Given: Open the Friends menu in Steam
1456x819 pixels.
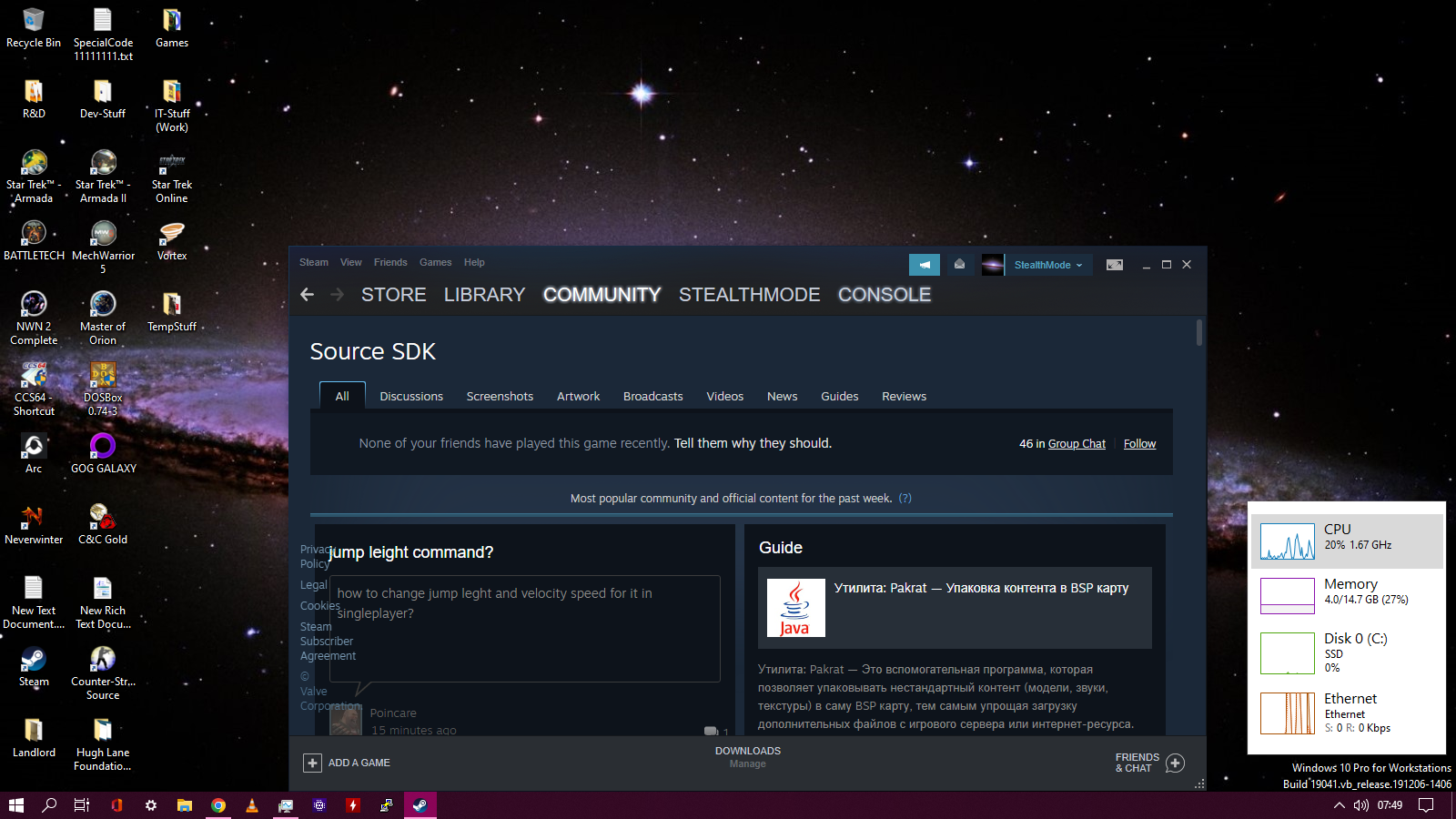Looking at the screenshot, I should 390,262.
